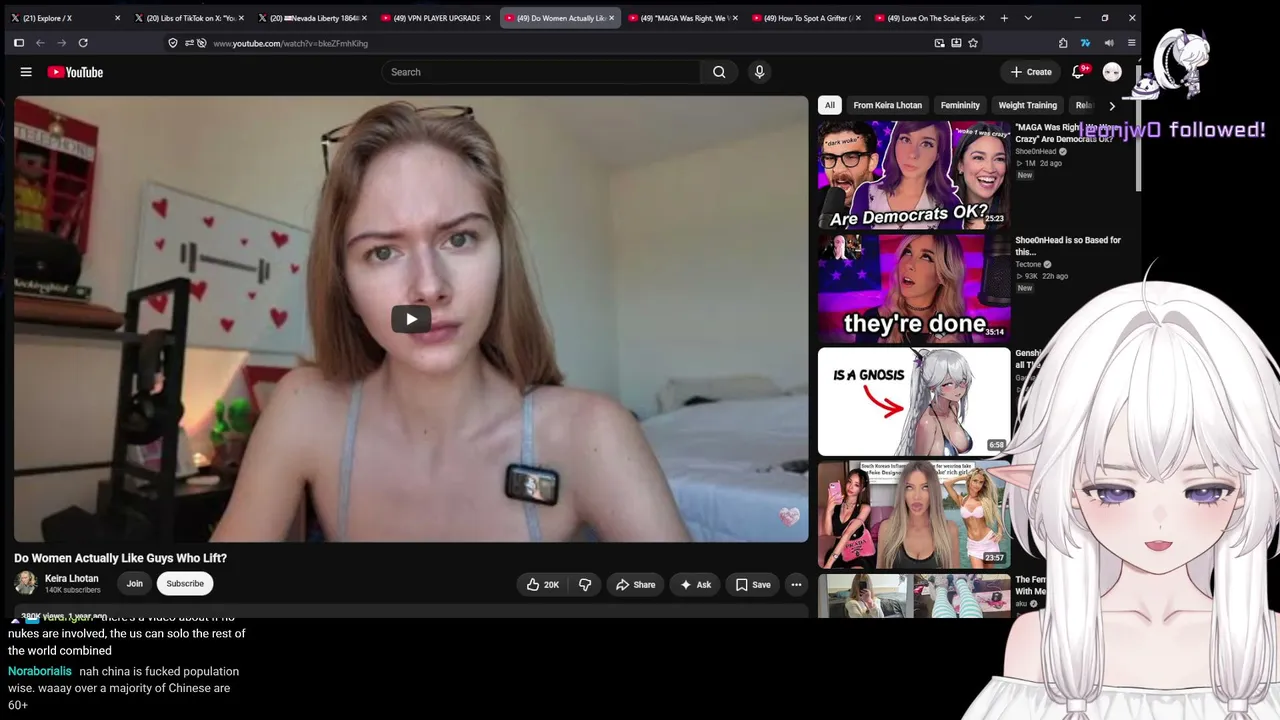Open a new browser tab
1280x720 pixels.
click(x=1004, y=18)
